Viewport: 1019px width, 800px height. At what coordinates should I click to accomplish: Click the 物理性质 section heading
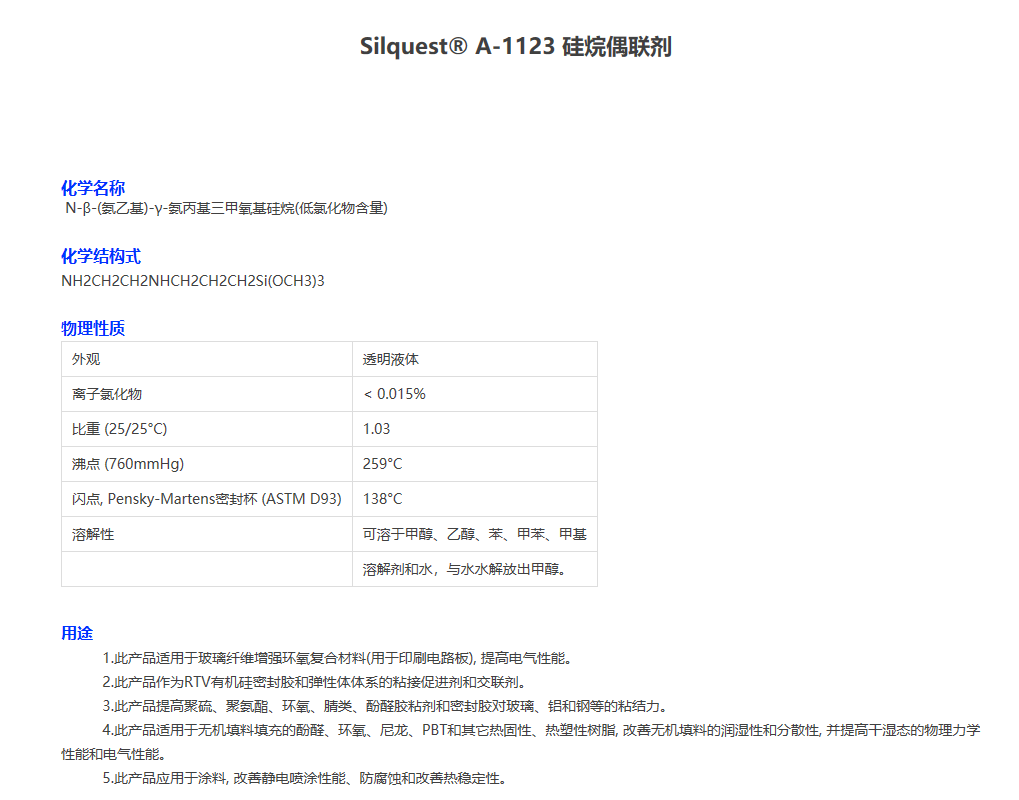coord(93,328)
